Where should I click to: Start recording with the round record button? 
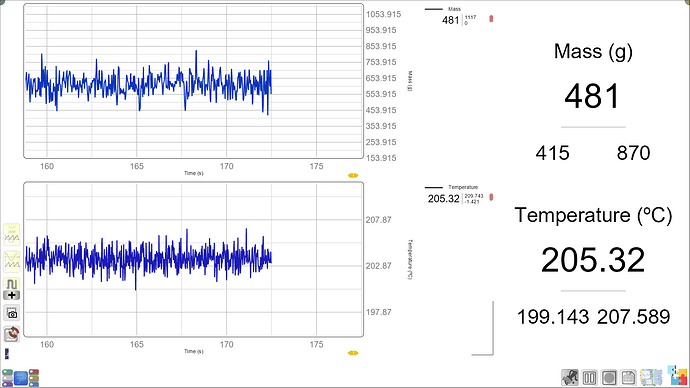[609, 377]
